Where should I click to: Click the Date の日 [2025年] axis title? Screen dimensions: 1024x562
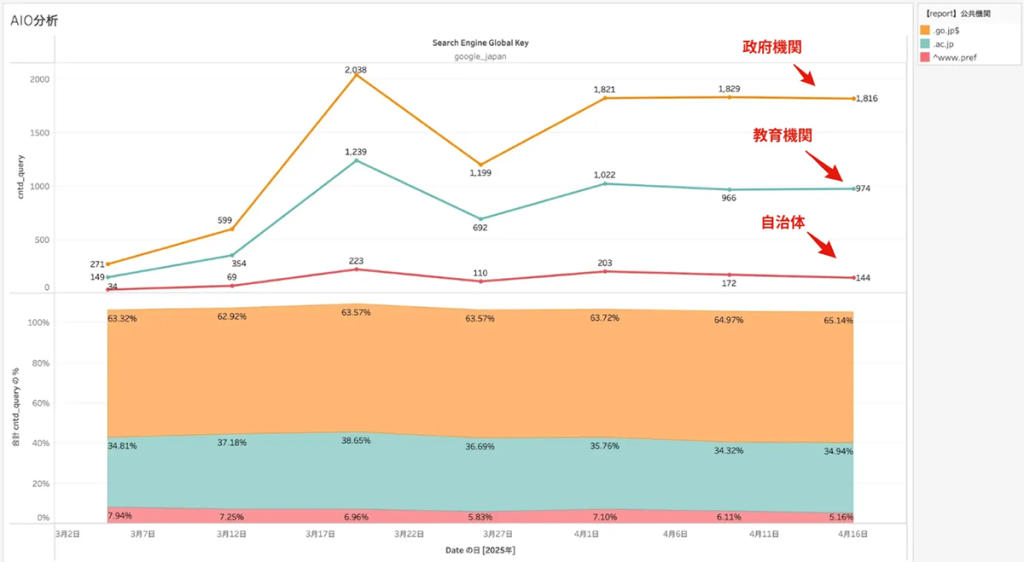tap(480, 550)
